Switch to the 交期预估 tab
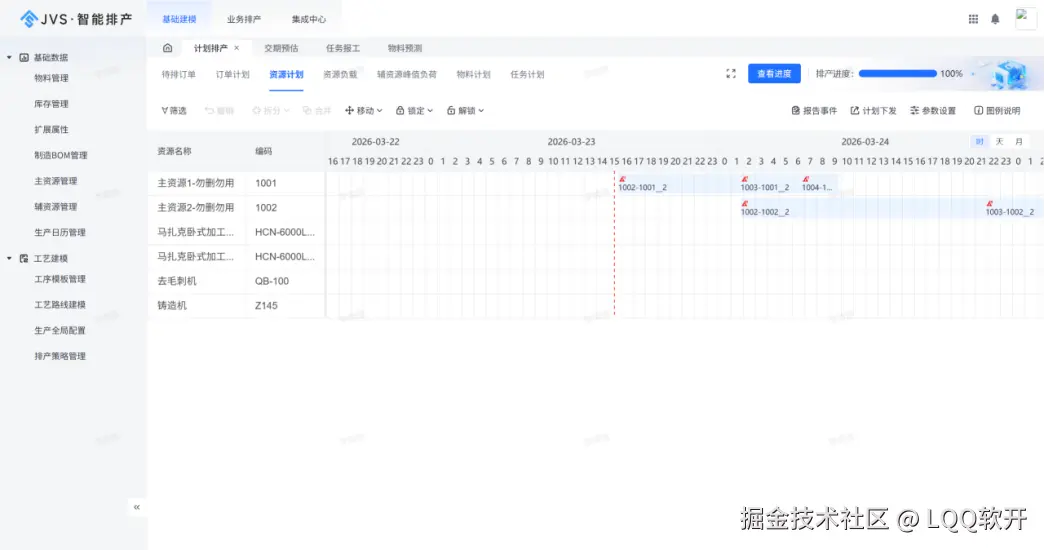 point(281,48)
